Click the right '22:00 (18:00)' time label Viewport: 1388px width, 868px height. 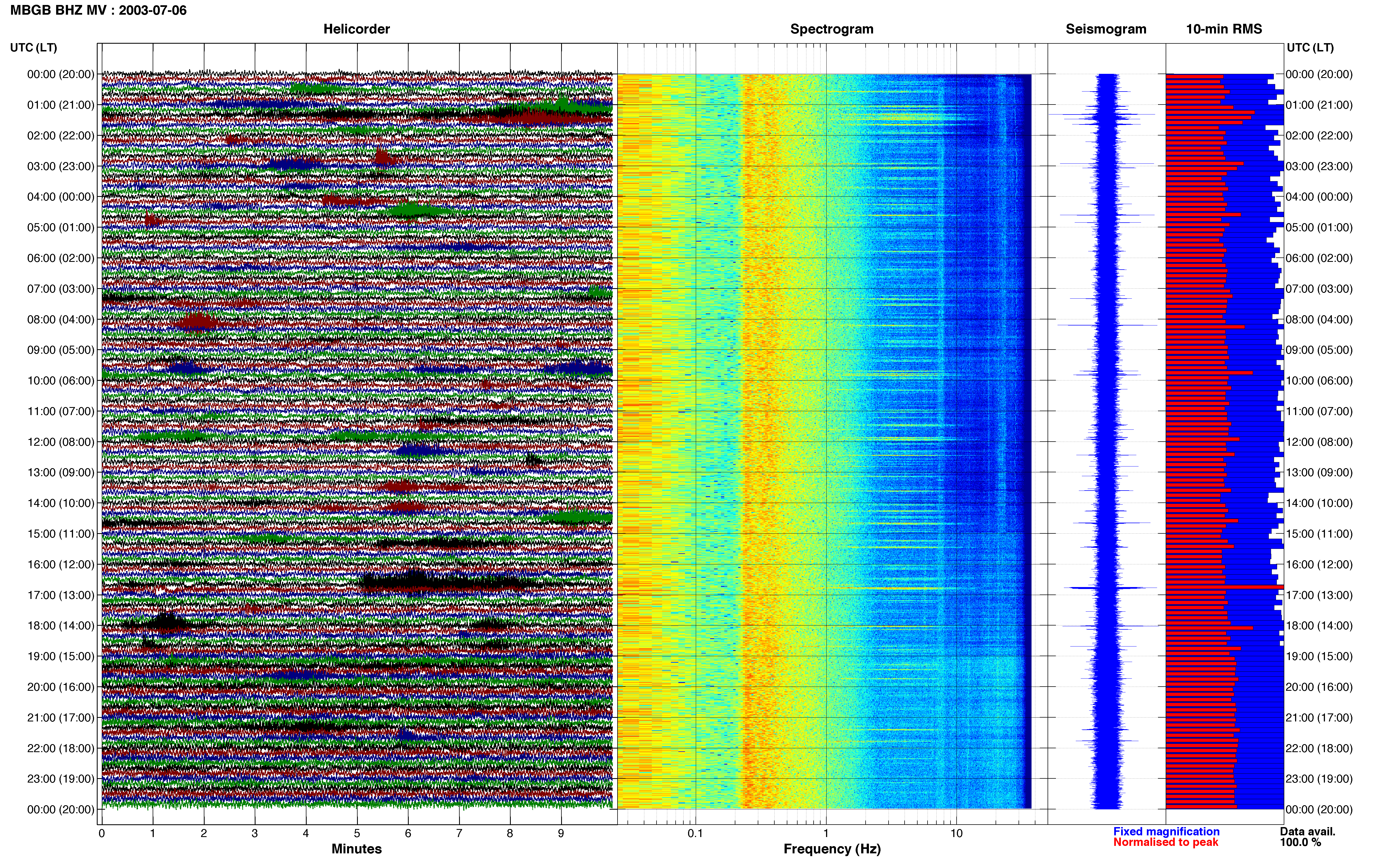(1319, 749)
